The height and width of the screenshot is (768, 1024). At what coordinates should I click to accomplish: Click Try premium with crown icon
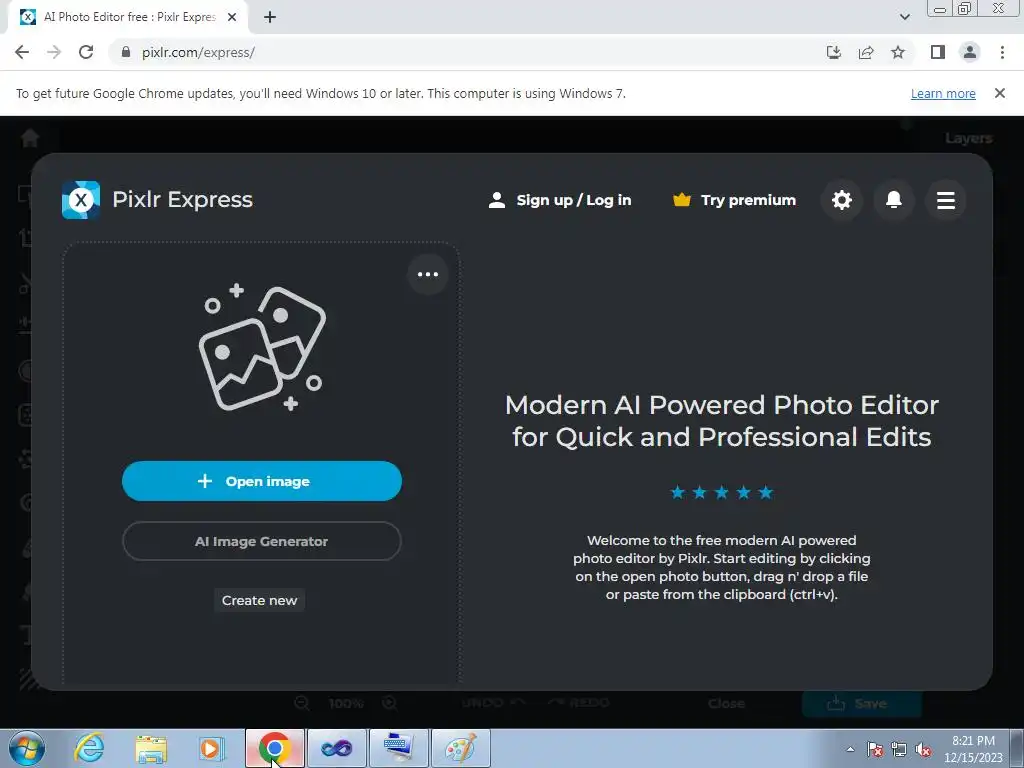[735, 200]
